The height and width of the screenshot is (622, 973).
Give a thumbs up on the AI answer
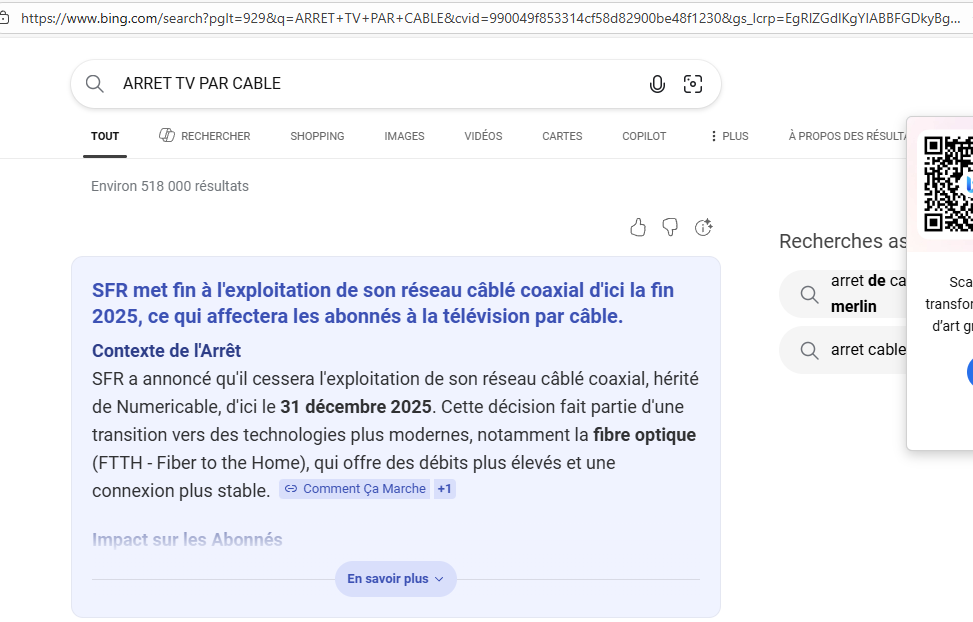[638, 227]
